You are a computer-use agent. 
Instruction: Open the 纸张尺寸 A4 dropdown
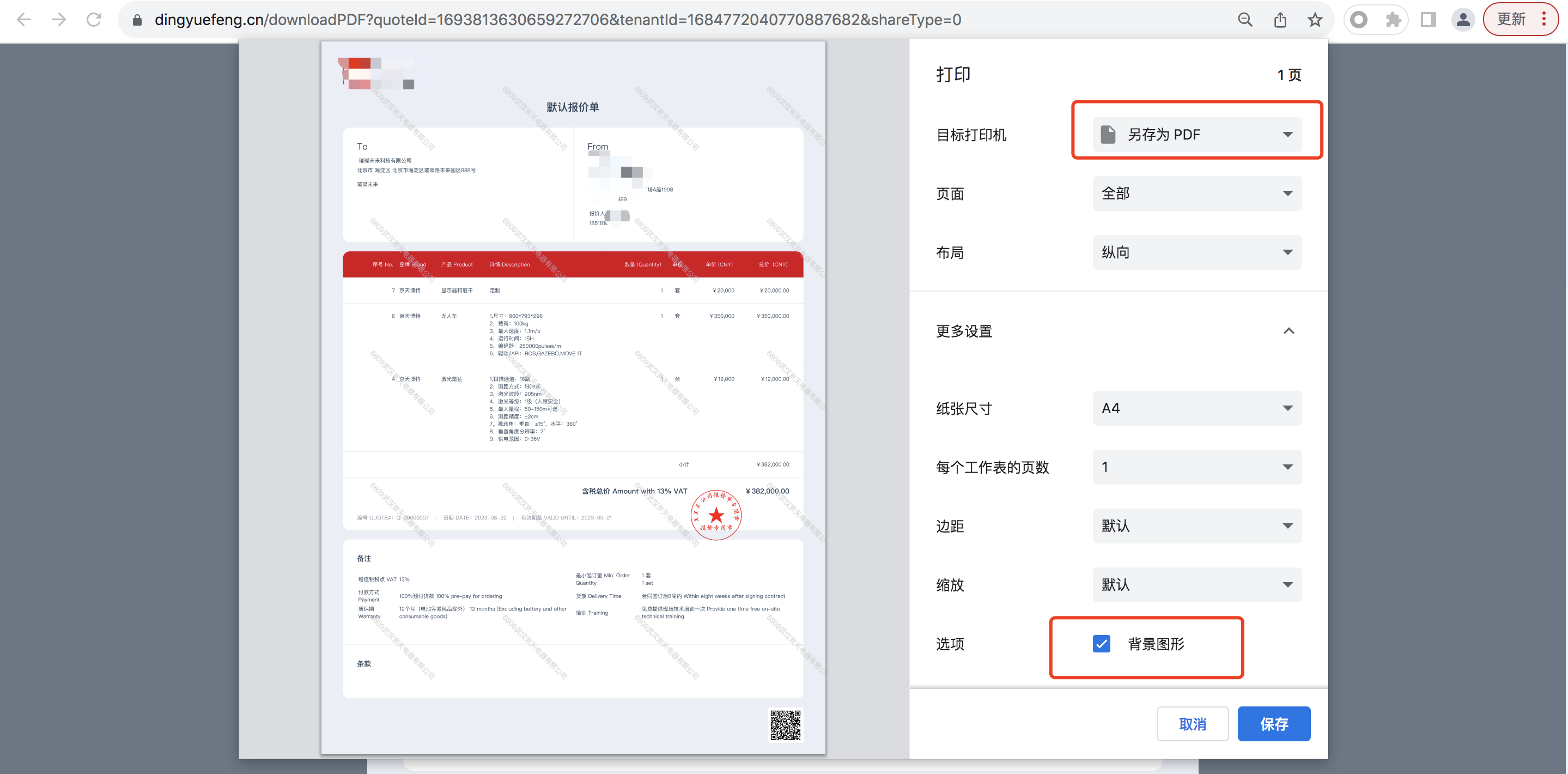coord(1196,408)
